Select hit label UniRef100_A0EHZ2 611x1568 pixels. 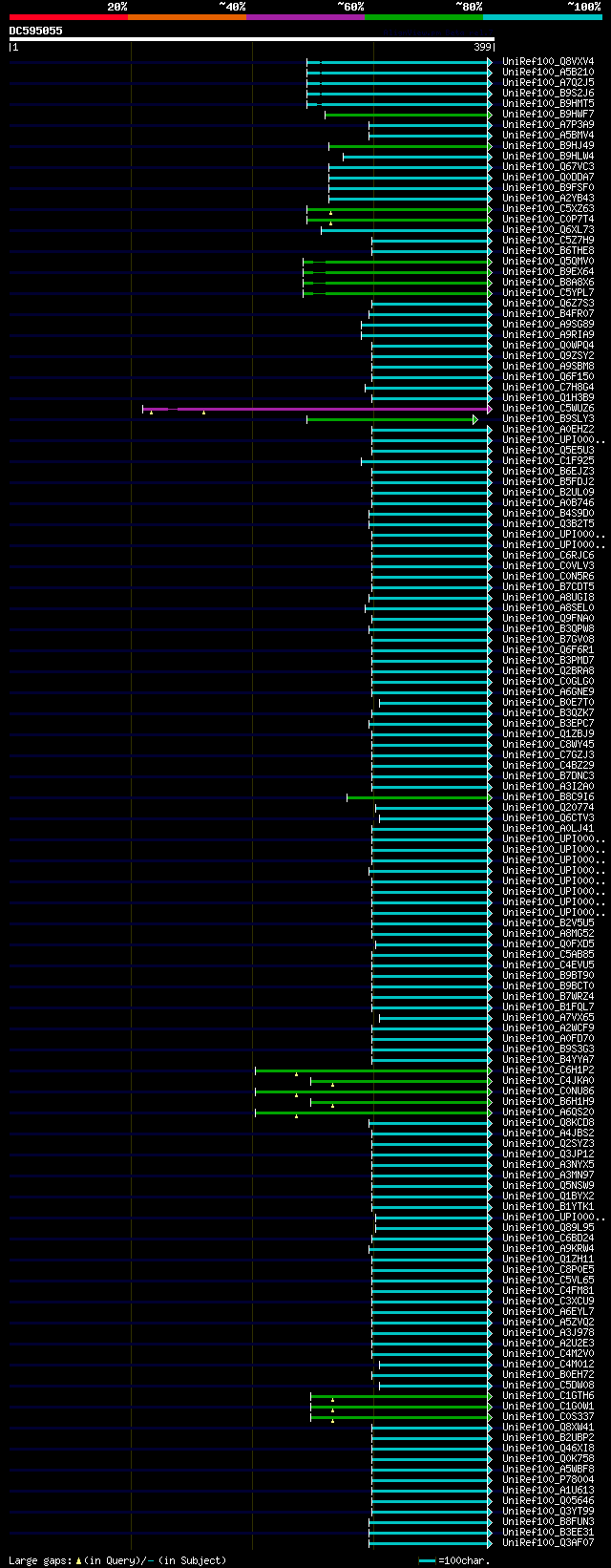(x=548, y=429)
